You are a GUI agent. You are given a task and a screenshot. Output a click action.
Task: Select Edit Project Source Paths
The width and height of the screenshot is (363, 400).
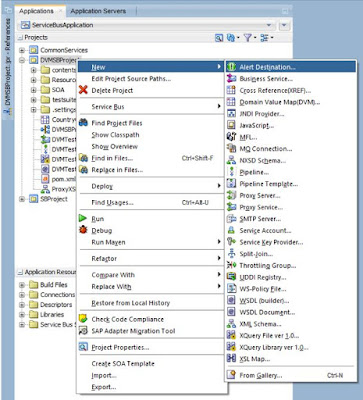[x=151, y=79]
